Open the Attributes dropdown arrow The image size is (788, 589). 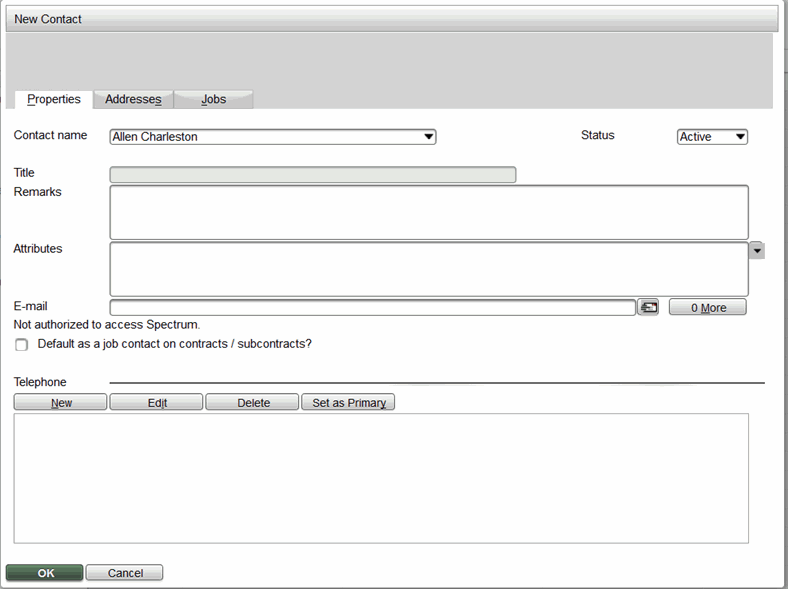[757, 250]
